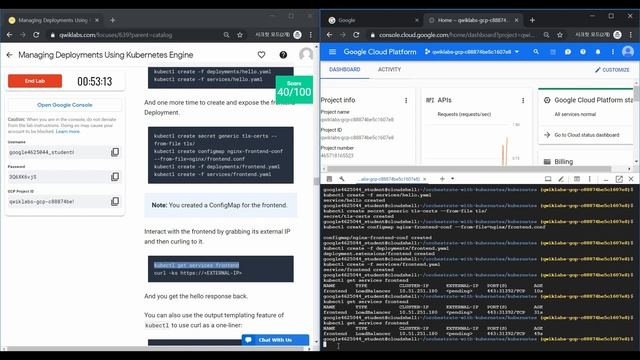The image size is (640, 360).
Task: Open a new tab in the Cloud Console browser window
Action: (532, 20)
